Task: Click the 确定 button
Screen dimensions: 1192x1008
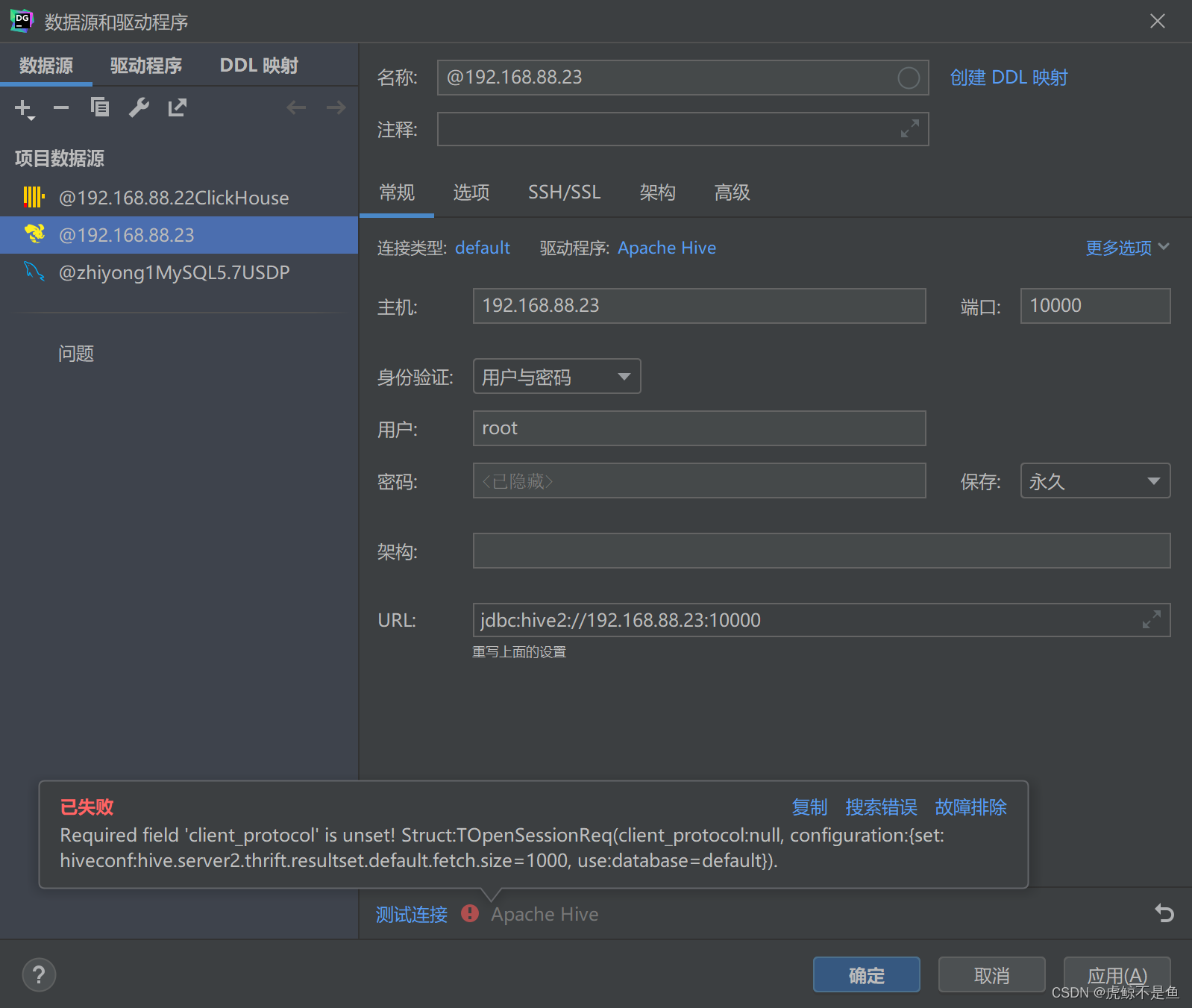Action: 866,974
